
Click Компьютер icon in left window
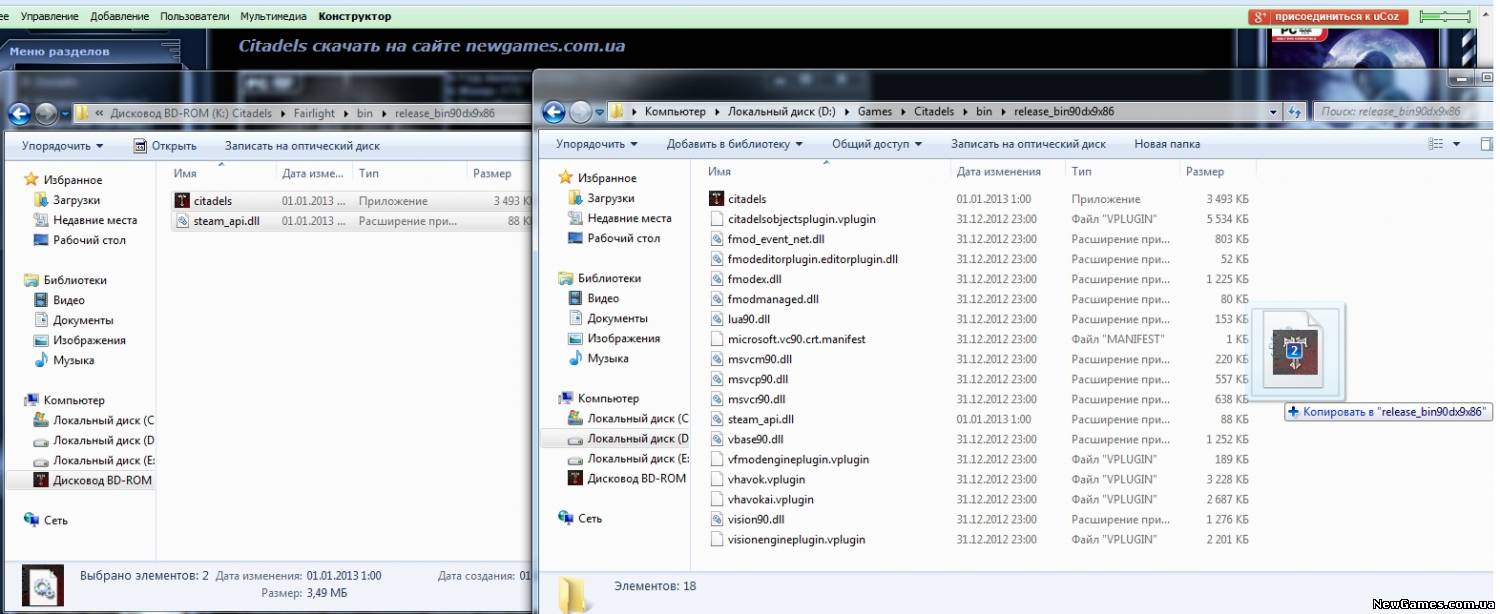tap(31, 400)
